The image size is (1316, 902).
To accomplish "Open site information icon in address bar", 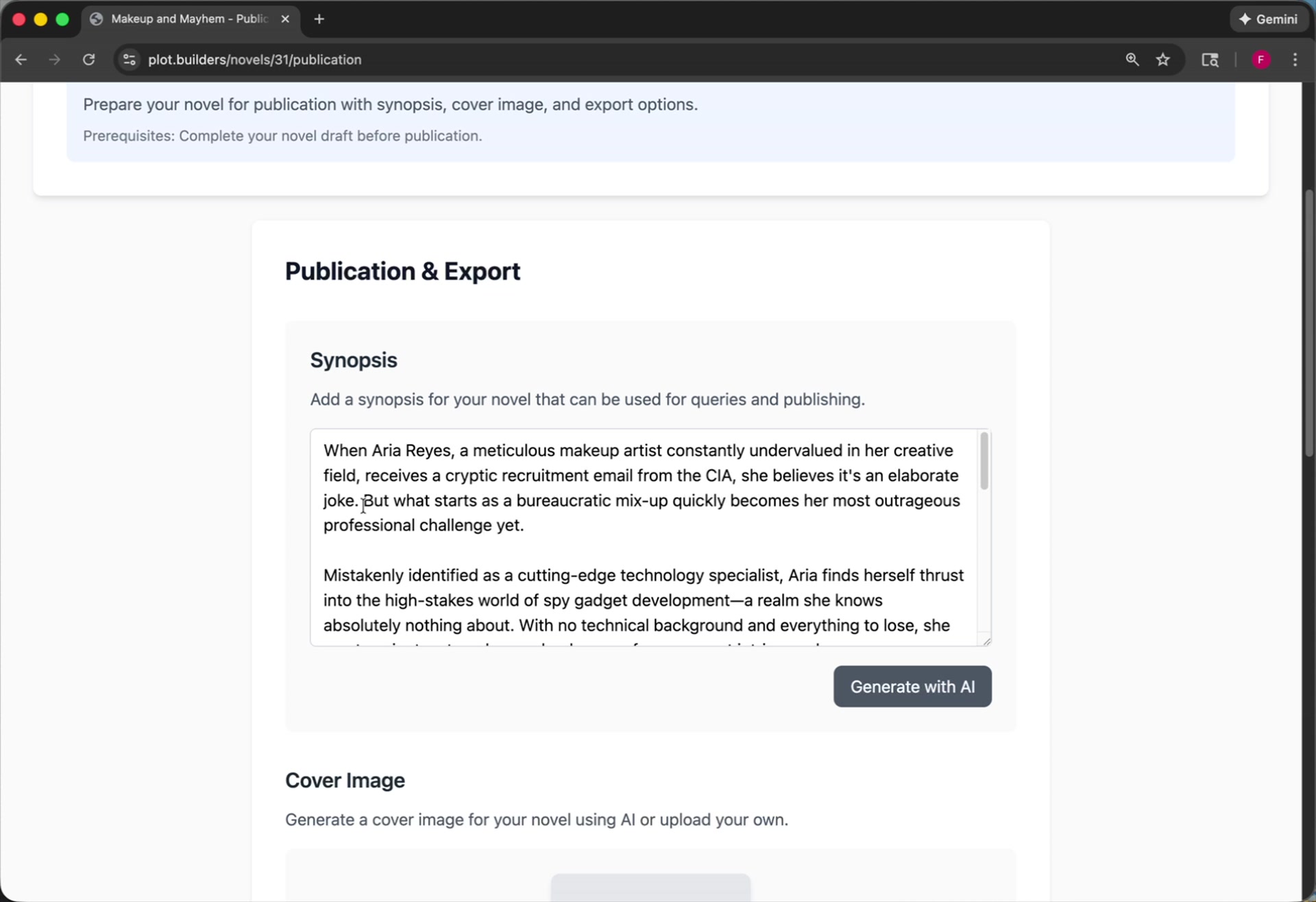I will [130, 60].
